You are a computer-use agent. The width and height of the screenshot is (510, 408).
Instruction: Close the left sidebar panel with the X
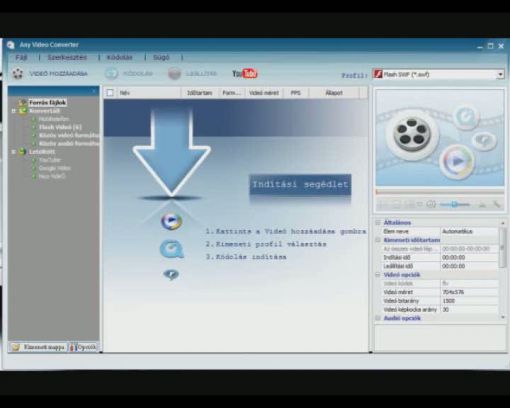tap(94, 91)
